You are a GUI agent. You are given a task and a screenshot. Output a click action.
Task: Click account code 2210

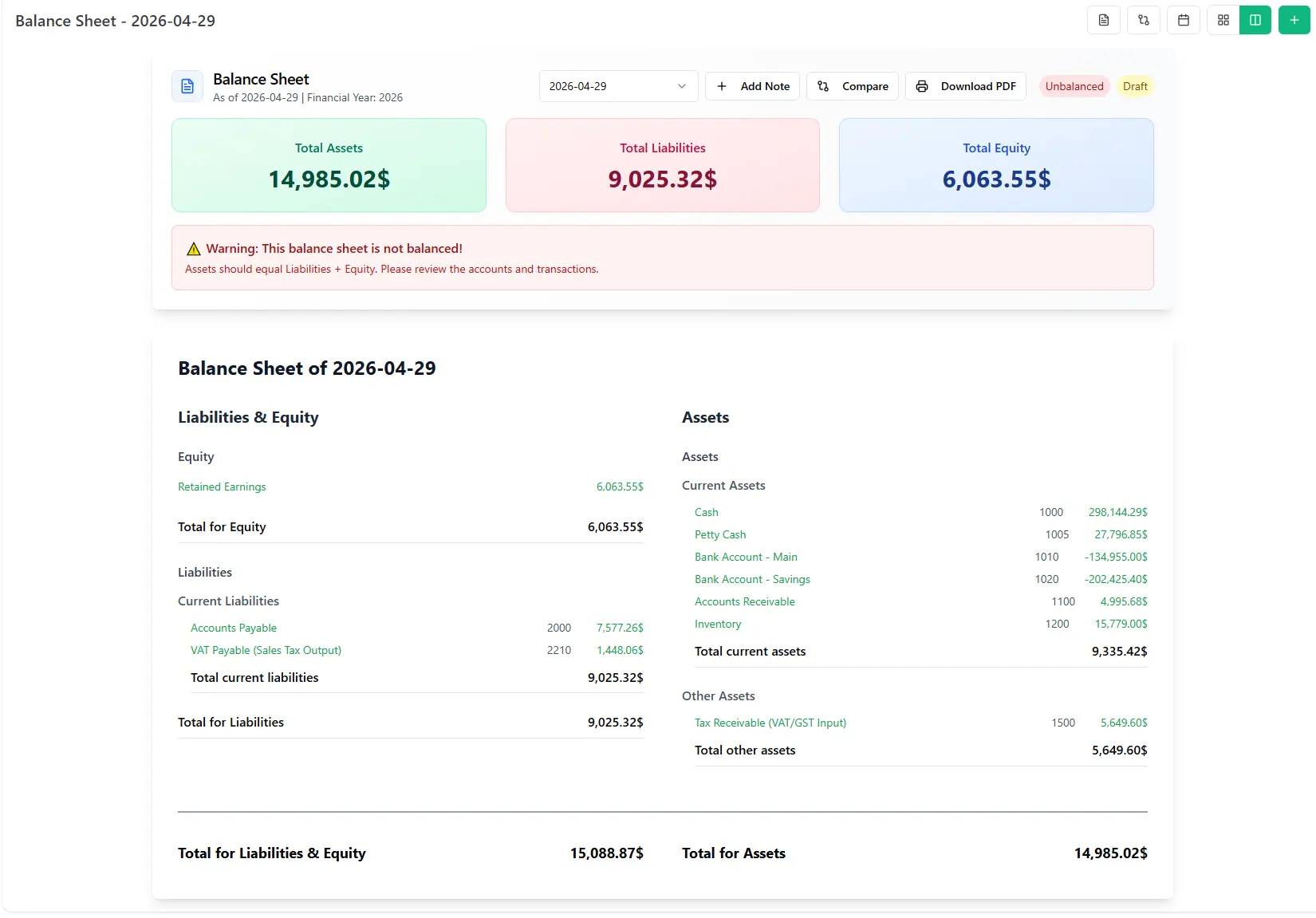pos(559,650)
